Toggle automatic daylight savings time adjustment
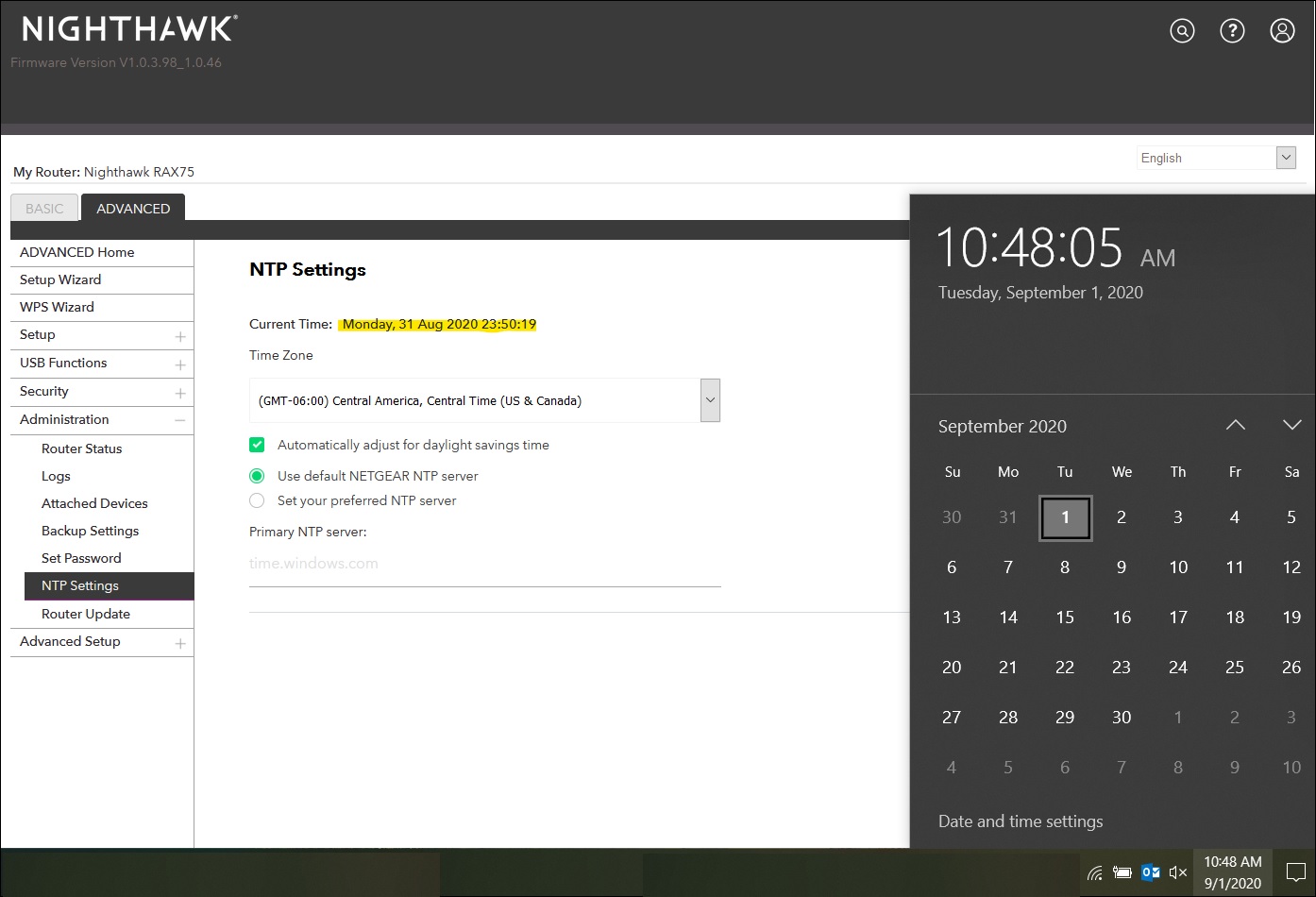1316x897 pixels. click(257, 445)
